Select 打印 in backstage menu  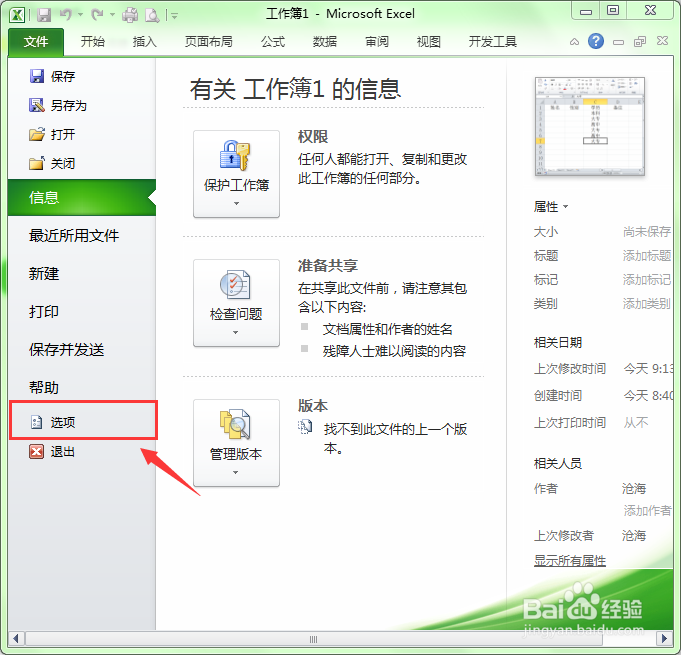(44, 311)
